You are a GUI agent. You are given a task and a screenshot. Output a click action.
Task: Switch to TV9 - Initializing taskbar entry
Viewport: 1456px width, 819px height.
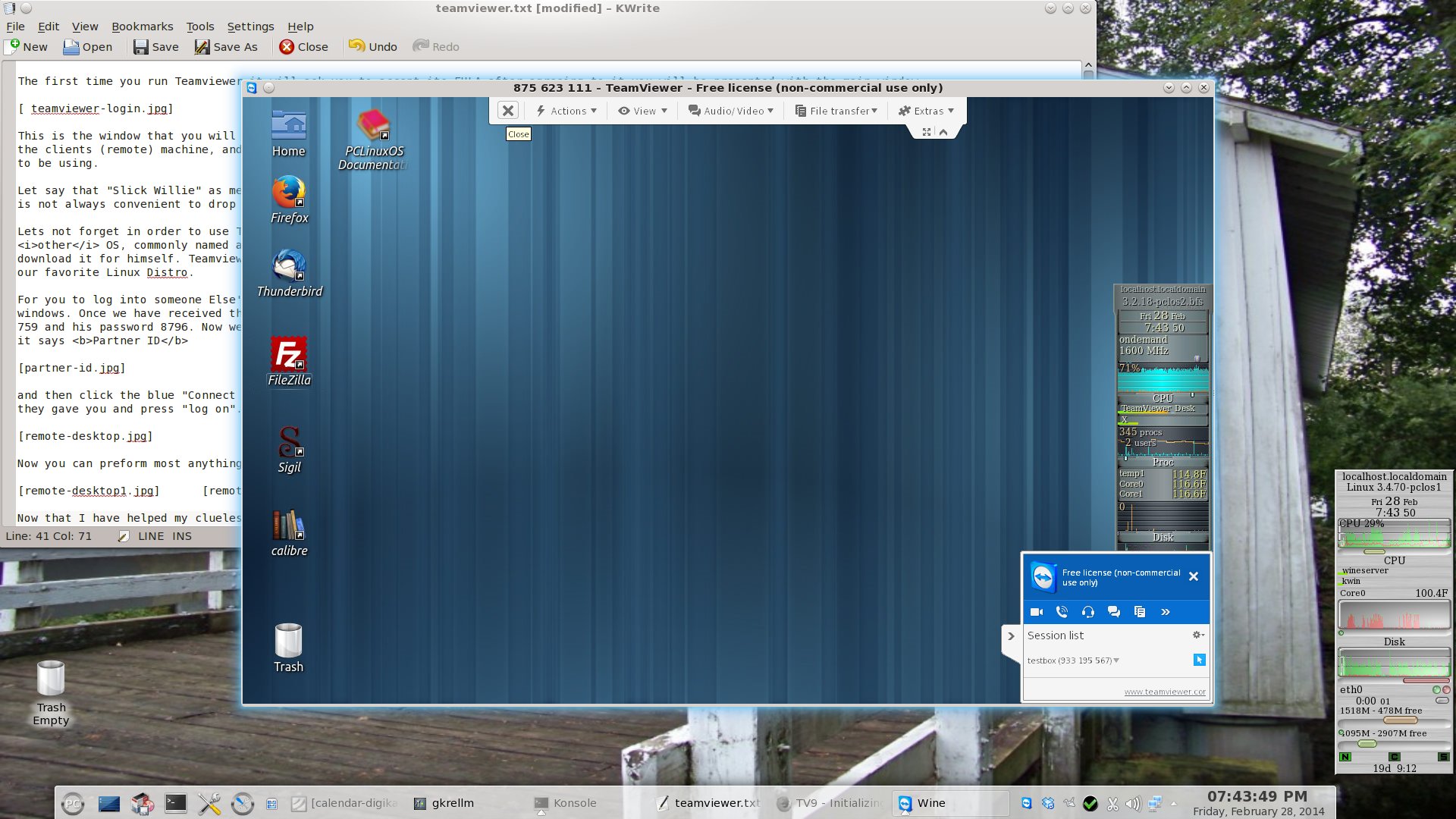pos(830,803)
